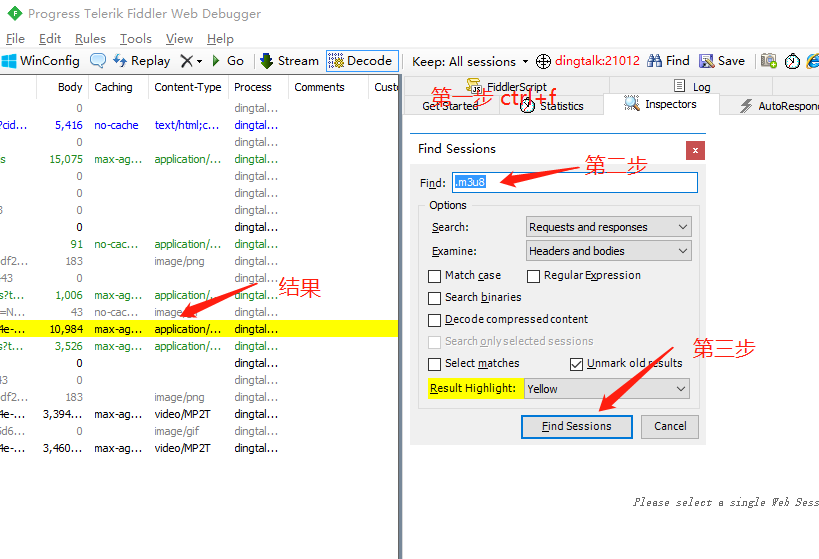This screenshot has width=819, height=559.
Task: Select the session with body 91
Action: 198,244
